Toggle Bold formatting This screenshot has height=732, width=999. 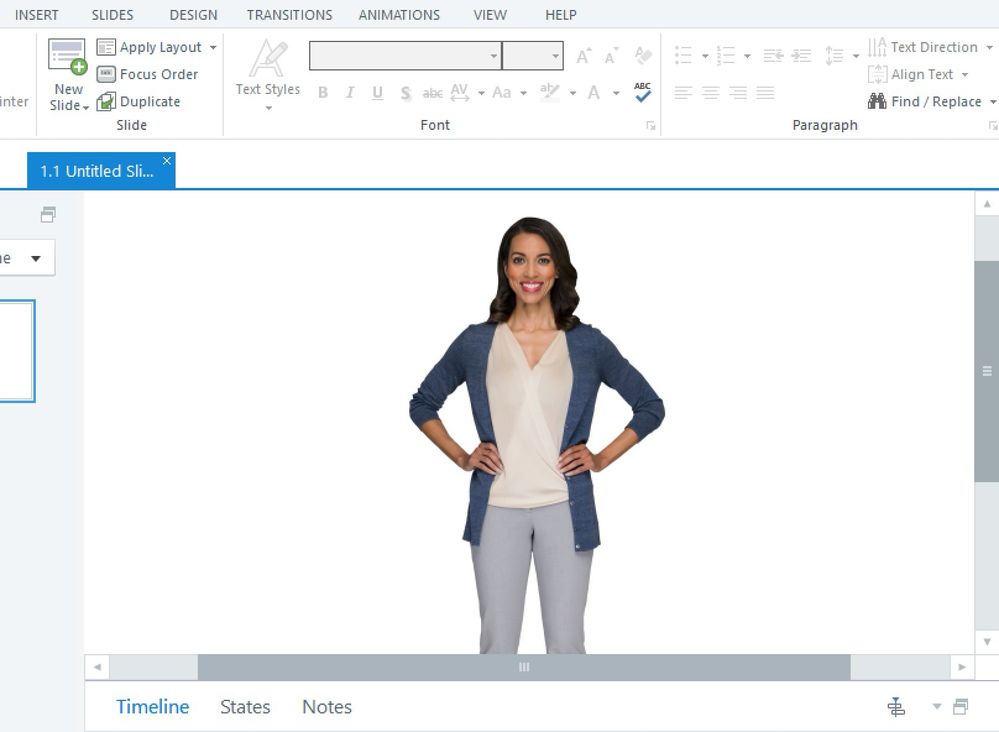tap(322, 93)
